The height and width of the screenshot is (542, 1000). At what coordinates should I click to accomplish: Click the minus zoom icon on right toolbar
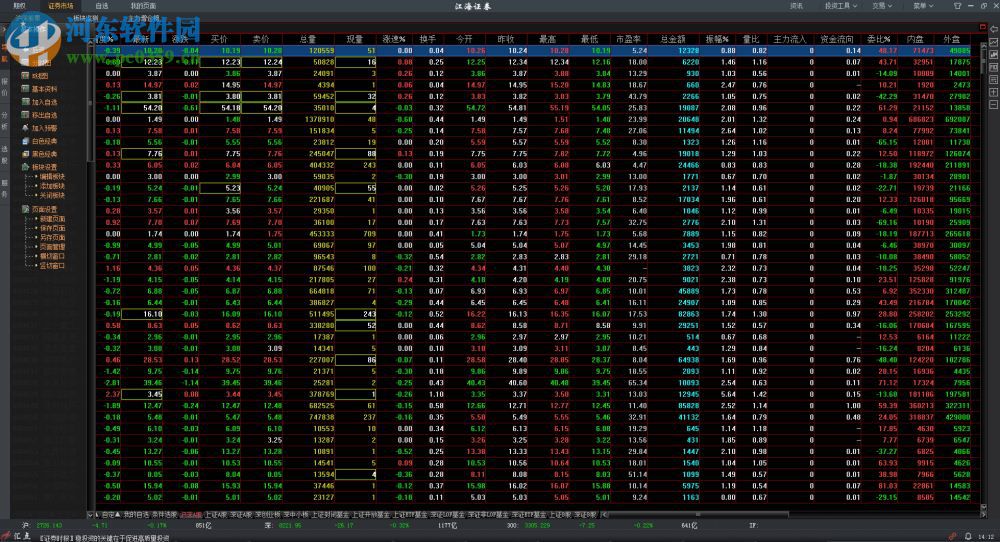(994, 105)
